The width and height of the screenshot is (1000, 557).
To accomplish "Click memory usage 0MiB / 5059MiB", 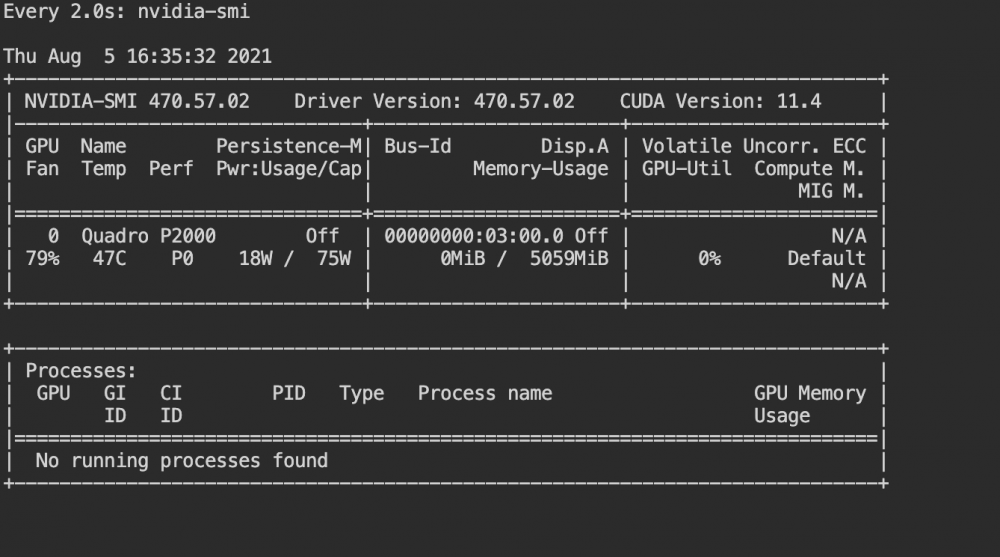I will point(524,258).
